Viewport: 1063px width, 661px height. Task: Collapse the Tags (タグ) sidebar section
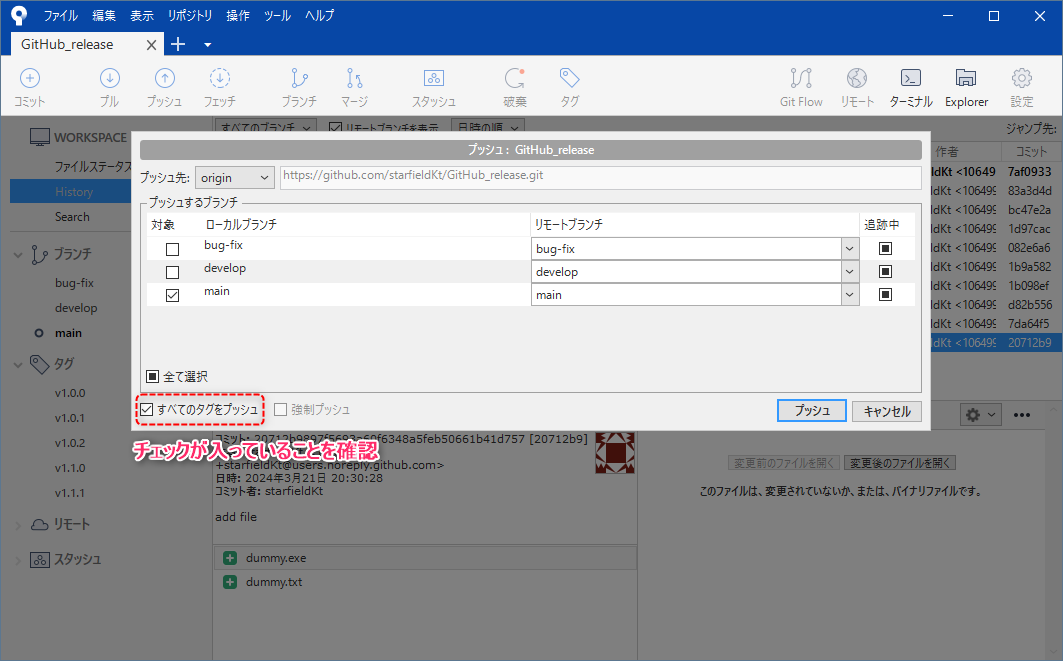point(18,365)
